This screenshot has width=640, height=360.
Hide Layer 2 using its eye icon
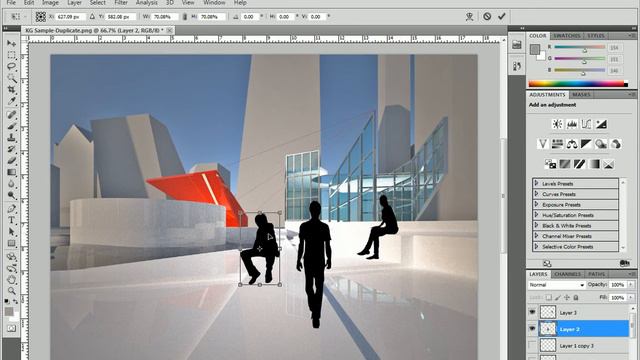[x=532, y=329]
